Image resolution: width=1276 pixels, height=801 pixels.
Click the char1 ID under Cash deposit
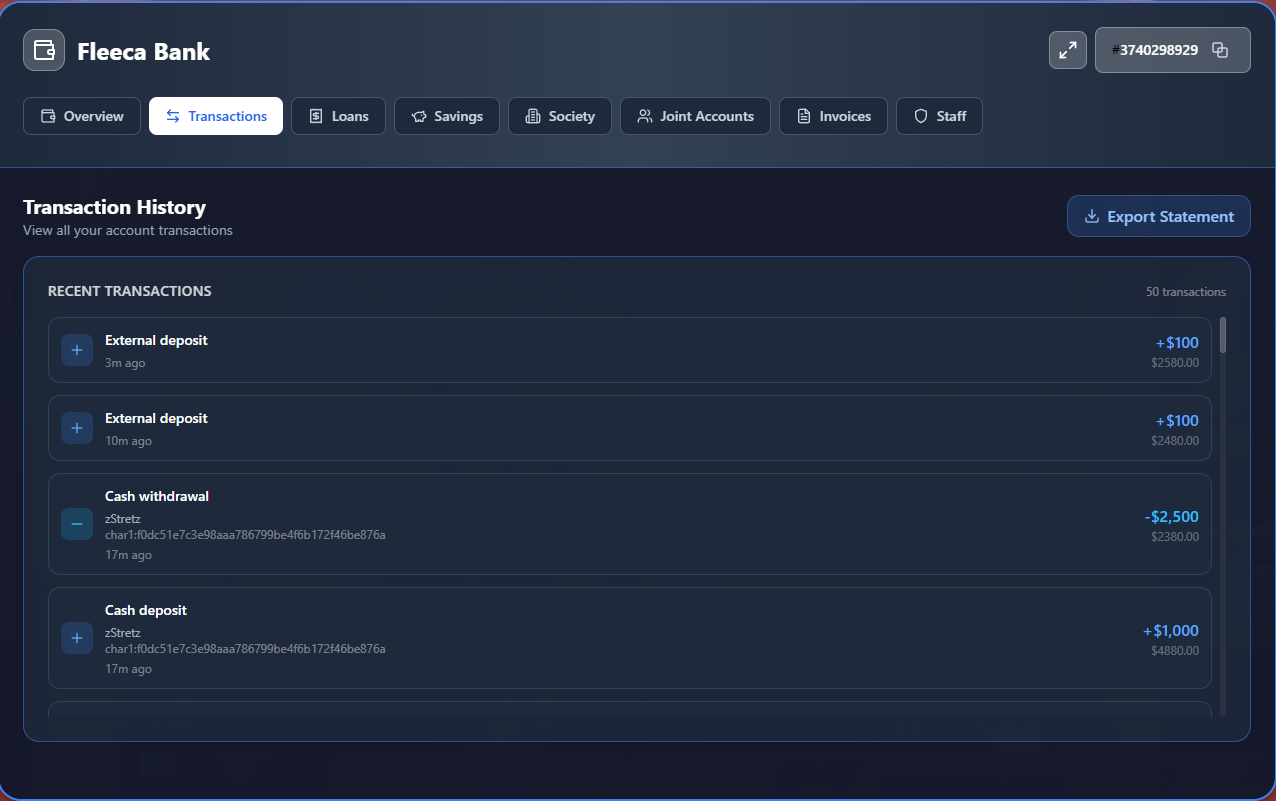[245, 649]
